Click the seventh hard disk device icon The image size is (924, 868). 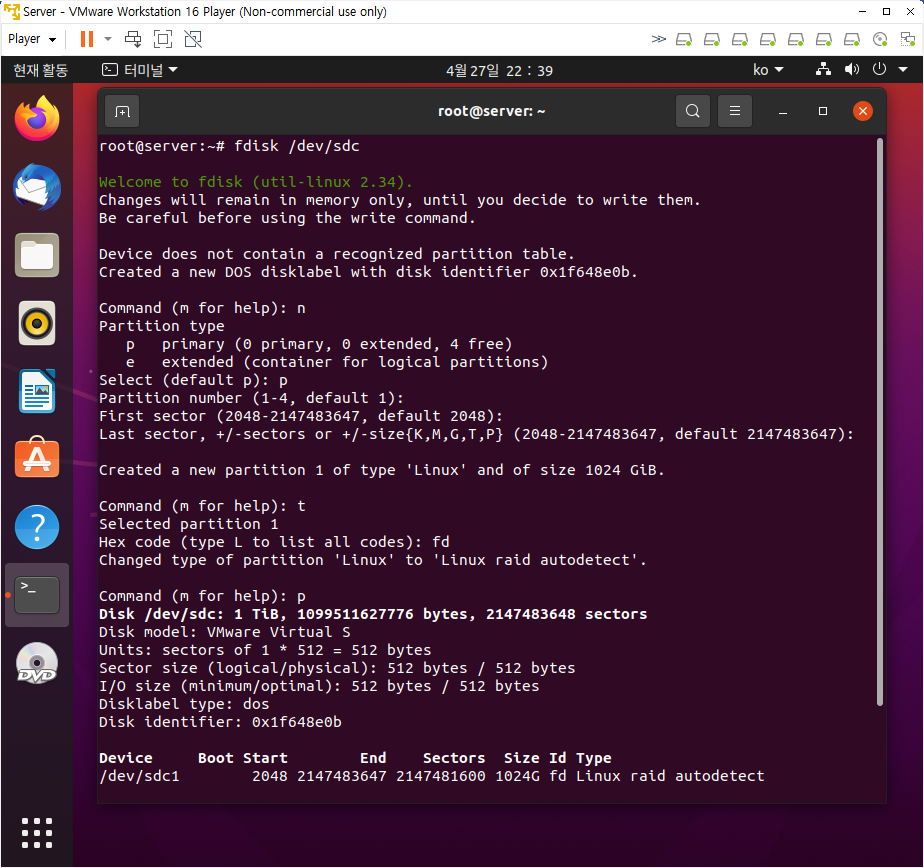click(852, 39)
